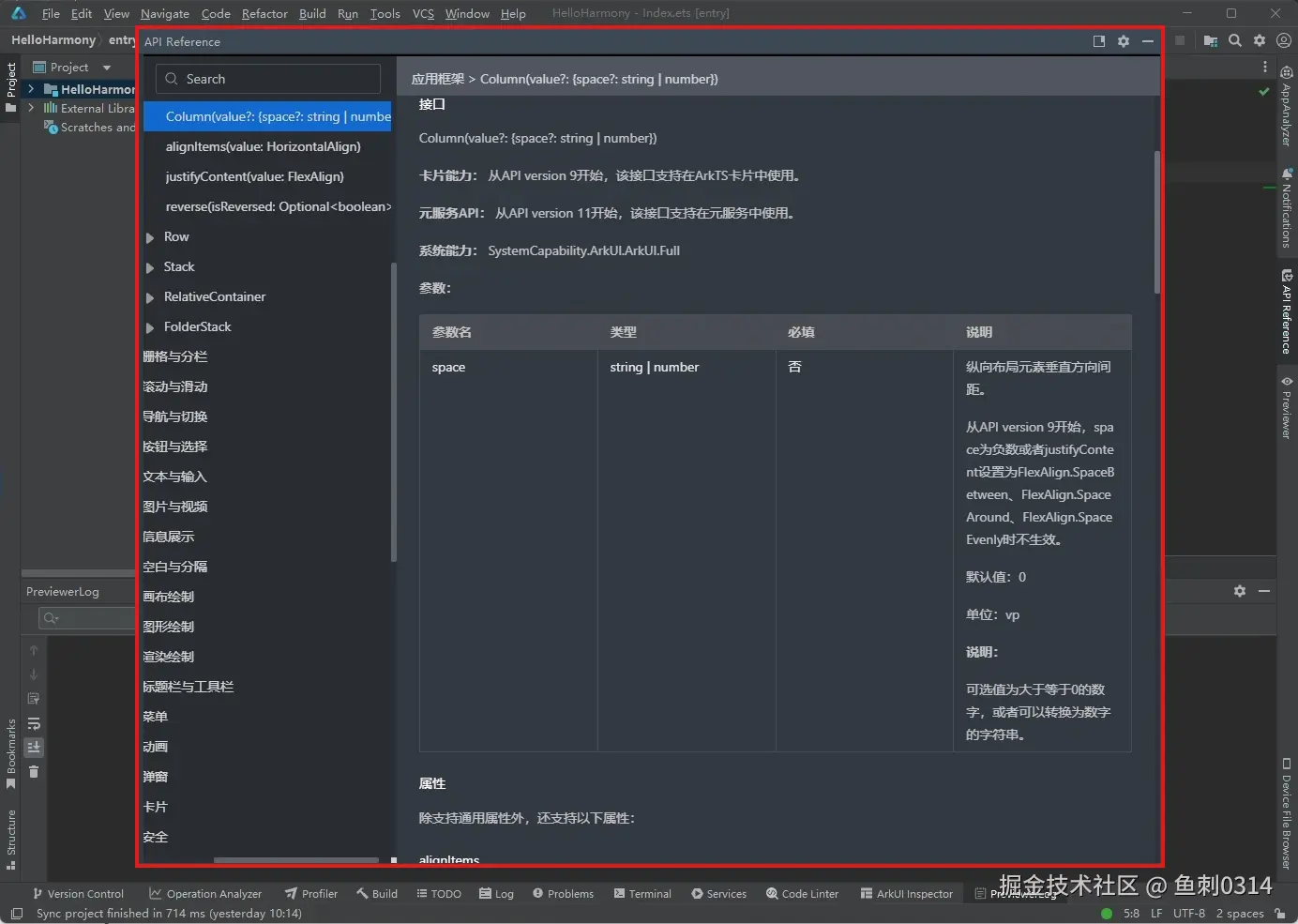The height and width of the screenshot is (924, 1298).
Task: Open the Build menu
Action: tap(312, 13)
